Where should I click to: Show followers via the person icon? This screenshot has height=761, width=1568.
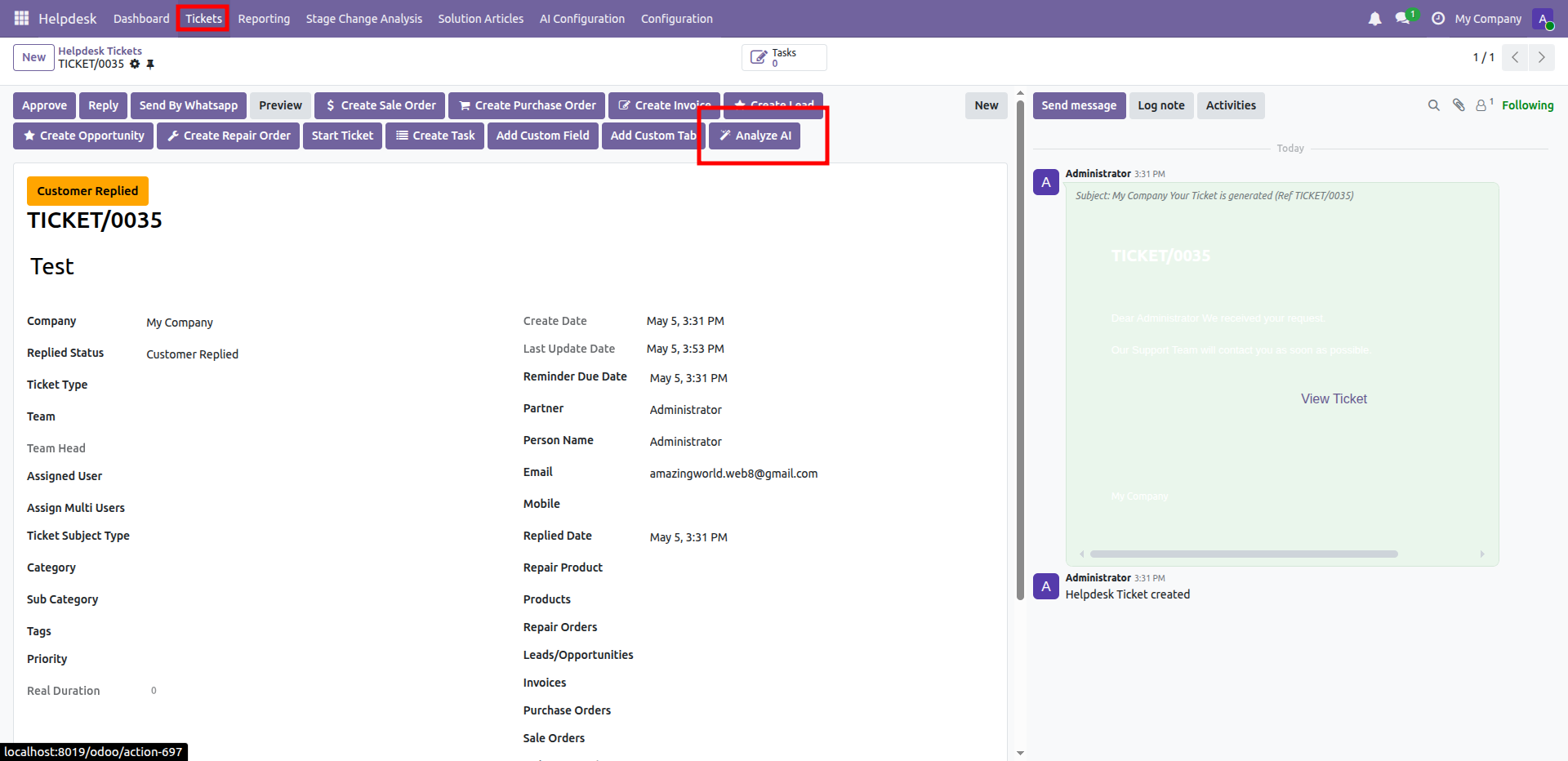tap(1484, 105)
